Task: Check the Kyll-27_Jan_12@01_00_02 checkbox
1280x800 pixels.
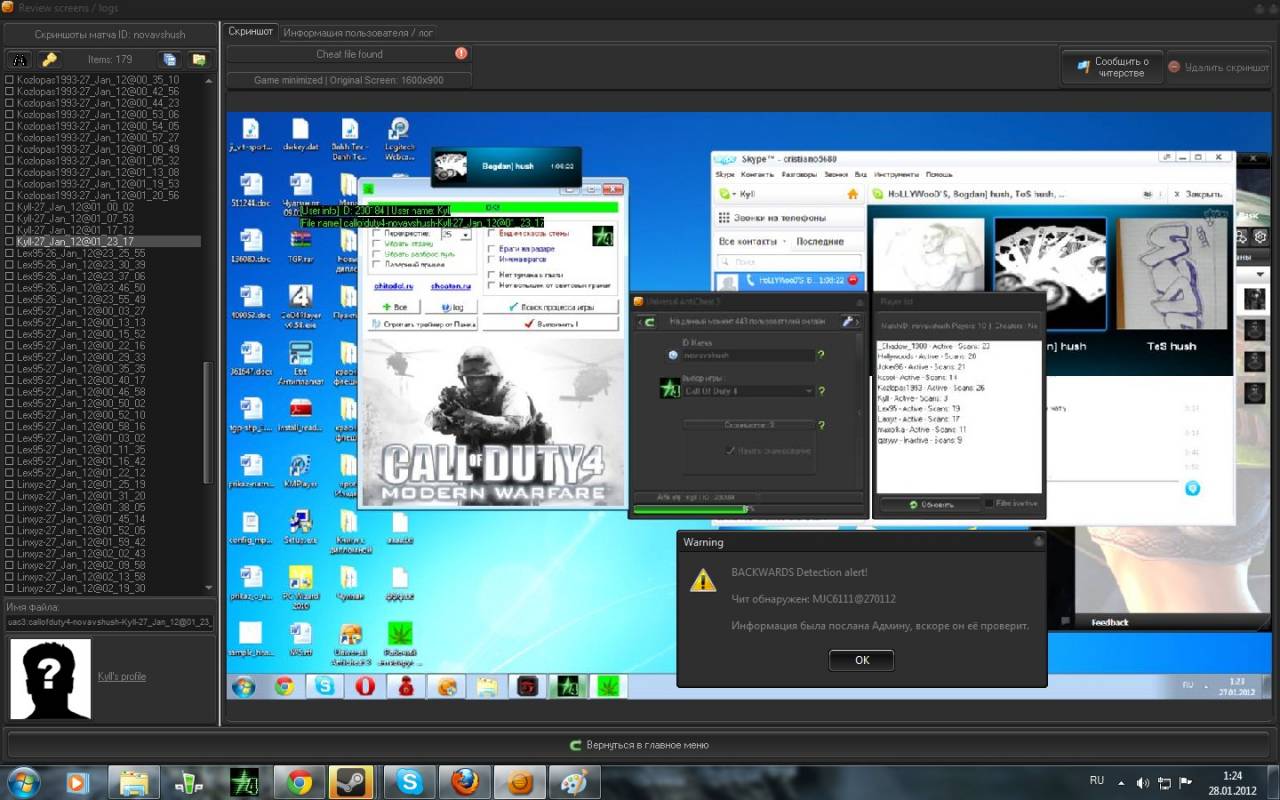Action: click(x=10, y=207)
